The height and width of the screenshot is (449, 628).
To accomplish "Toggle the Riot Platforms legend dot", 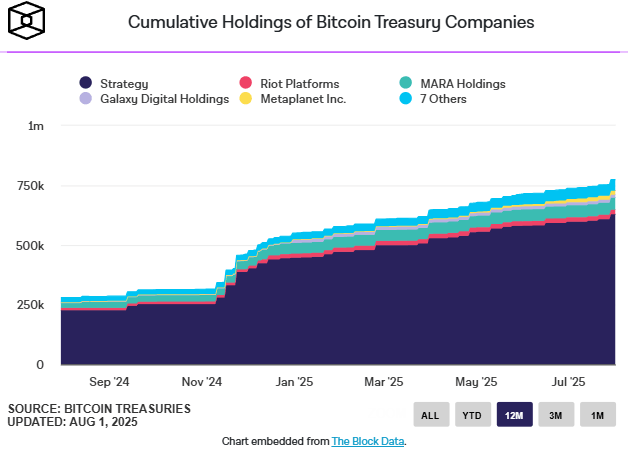I will point(246,83).
